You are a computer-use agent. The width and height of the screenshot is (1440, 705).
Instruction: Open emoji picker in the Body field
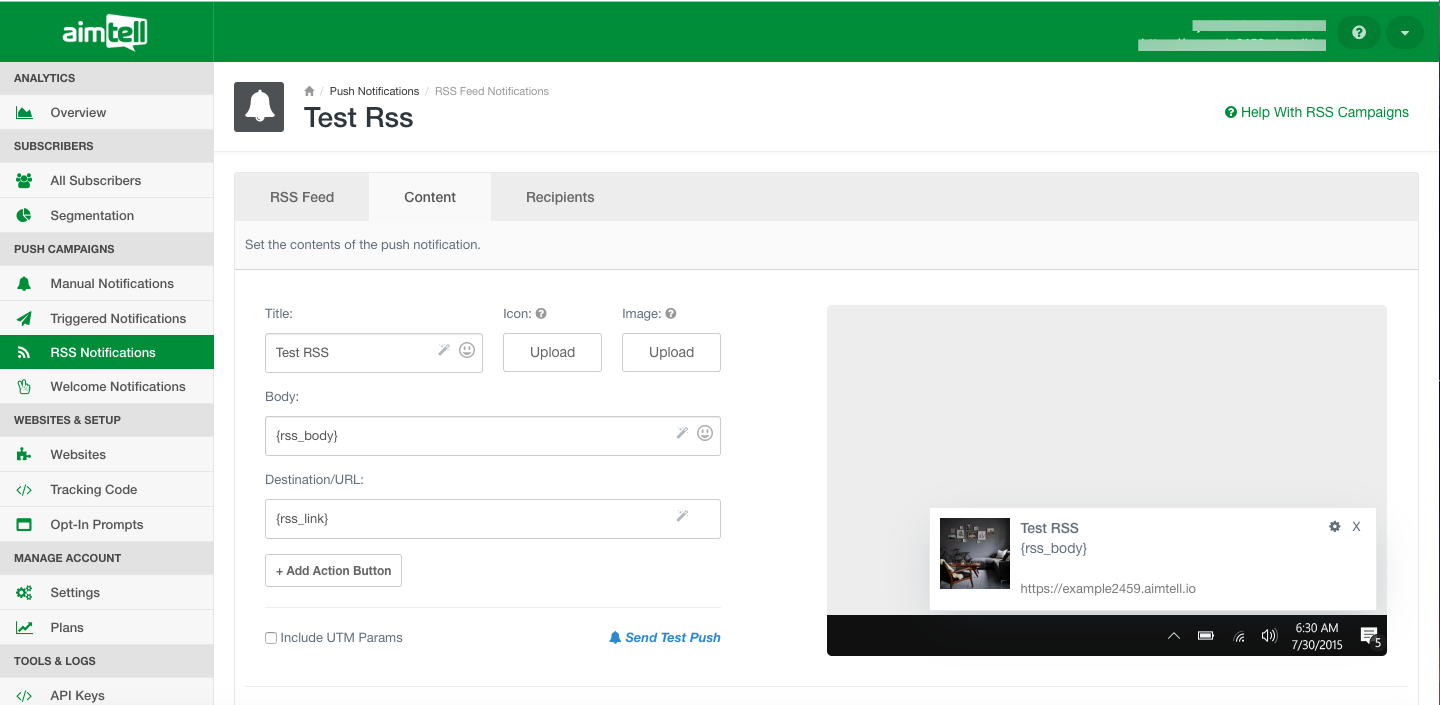pos(705,433)
